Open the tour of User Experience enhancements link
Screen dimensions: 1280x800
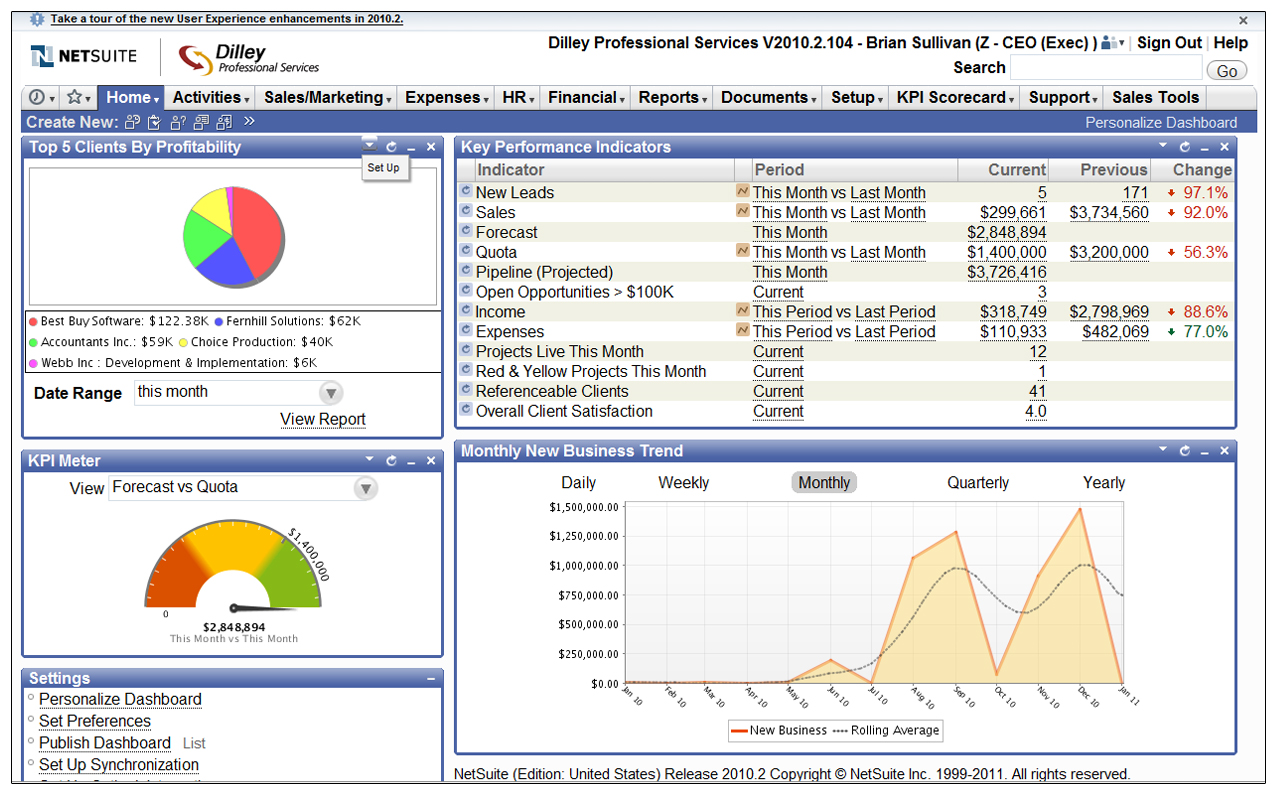[227, 19]
